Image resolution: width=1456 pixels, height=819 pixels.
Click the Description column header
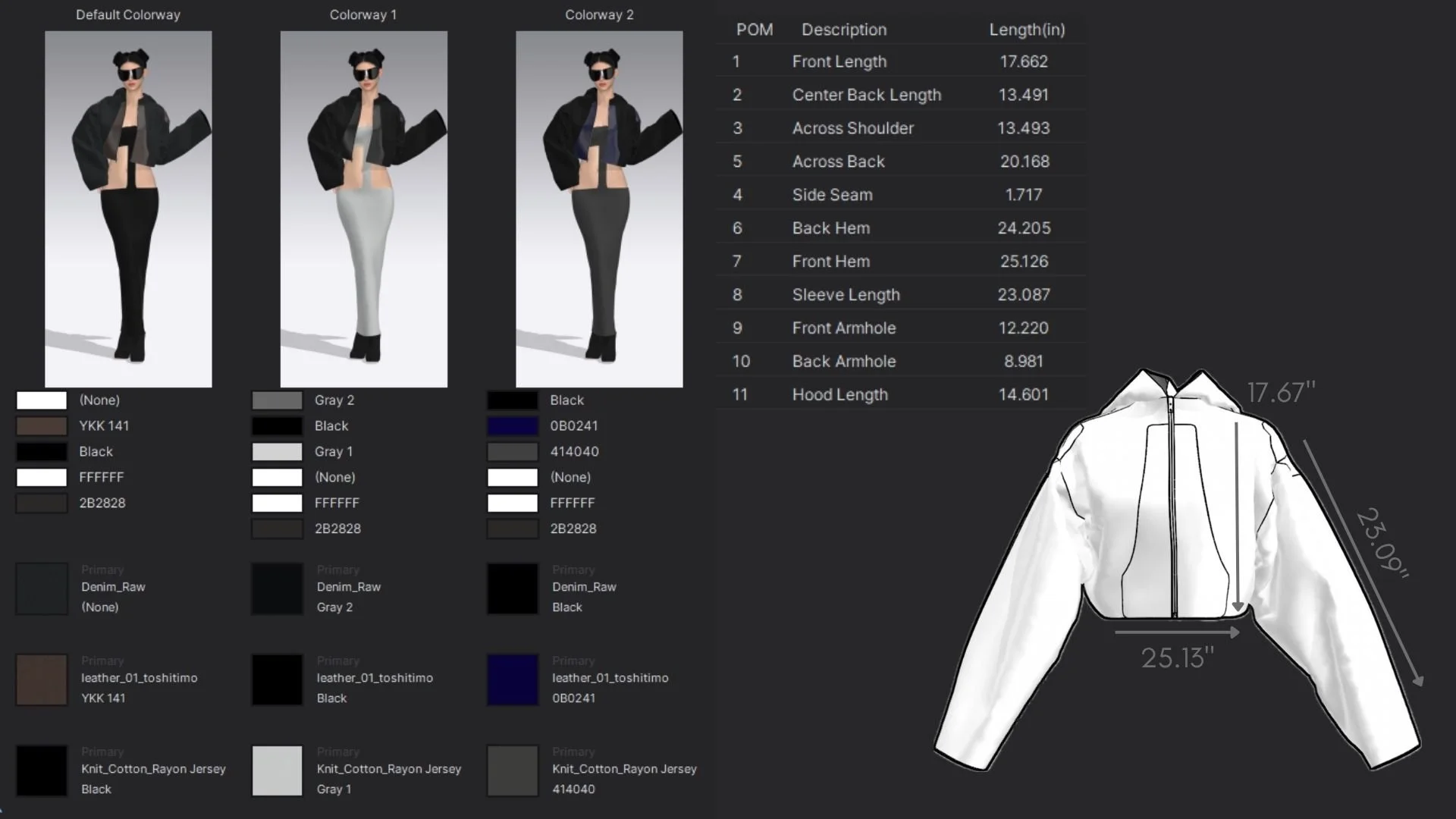click(844, 30)
